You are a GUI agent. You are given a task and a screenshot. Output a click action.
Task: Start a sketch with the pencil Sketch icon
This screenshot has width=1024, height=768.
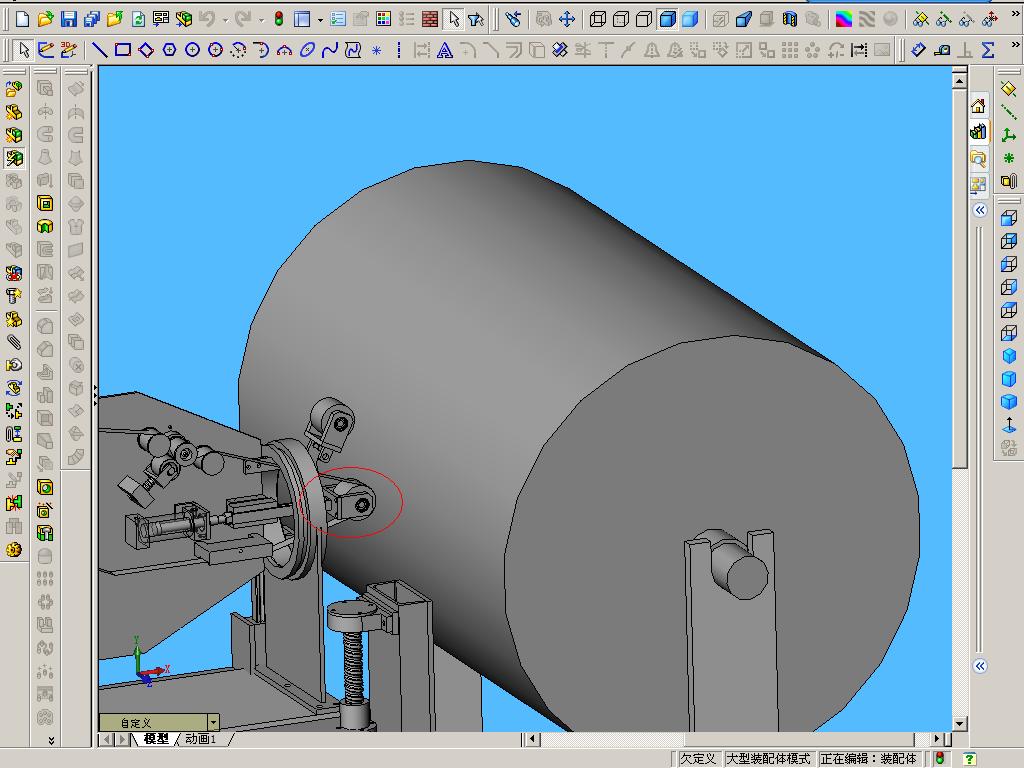point(46,50)
